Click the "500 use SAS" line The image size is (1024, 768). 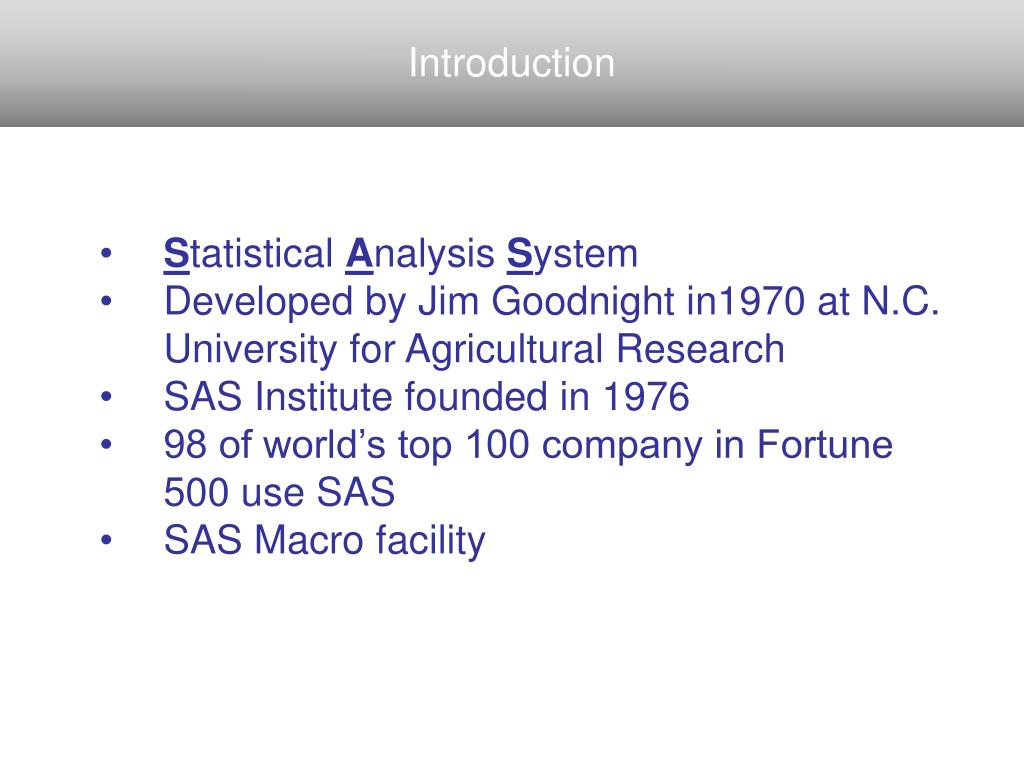[x=280, y=492]
